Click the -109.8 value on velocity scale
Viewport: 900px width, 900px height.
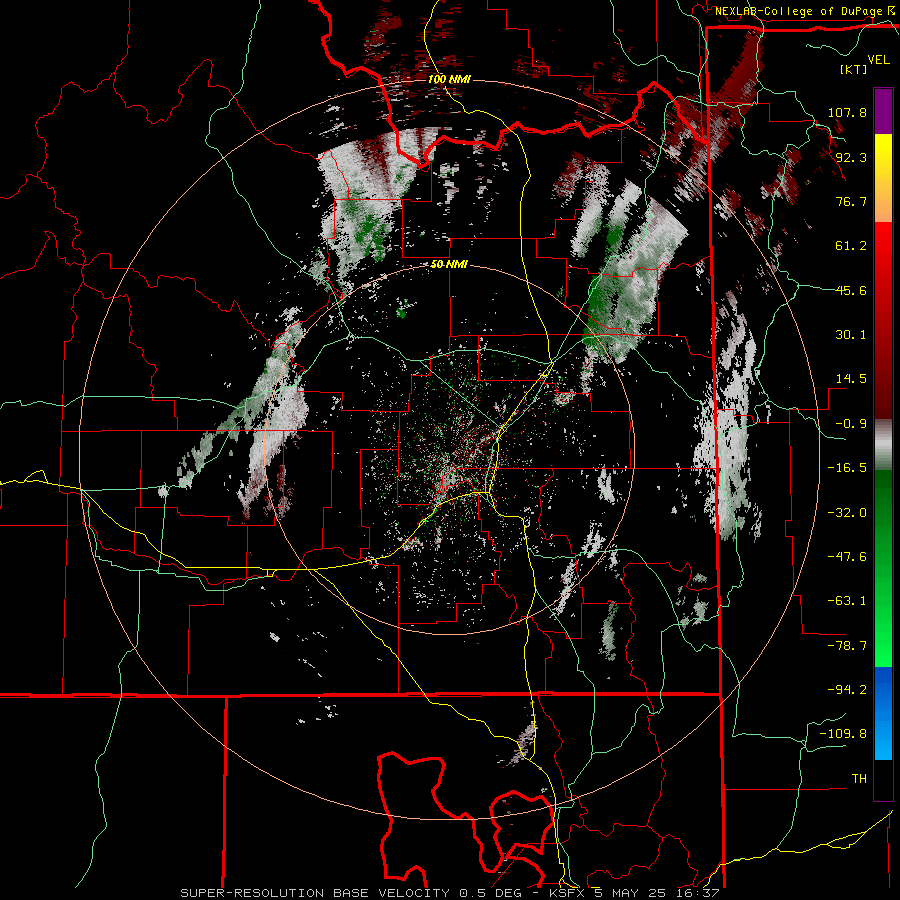coord(843,734)
